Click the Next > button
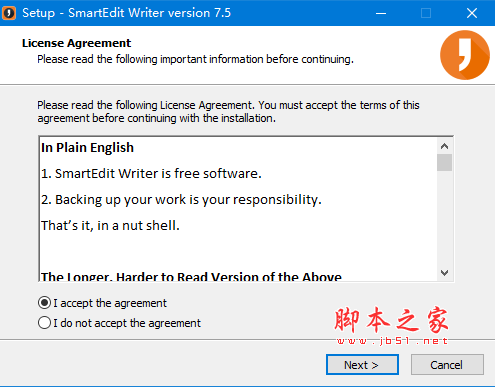The image size is (495, 387). coord(362,365)
